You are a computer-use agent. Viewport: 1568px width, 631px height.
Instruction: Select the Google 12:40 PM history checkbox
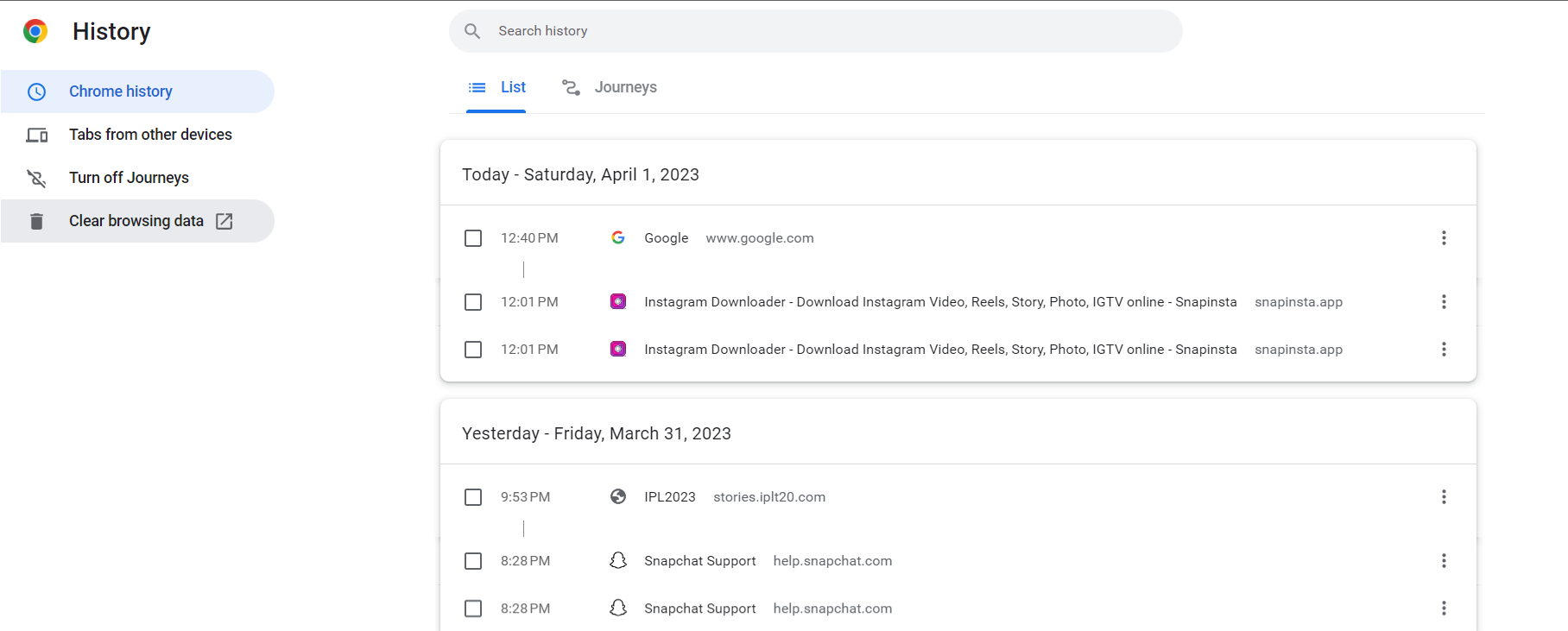pos(473,237)
